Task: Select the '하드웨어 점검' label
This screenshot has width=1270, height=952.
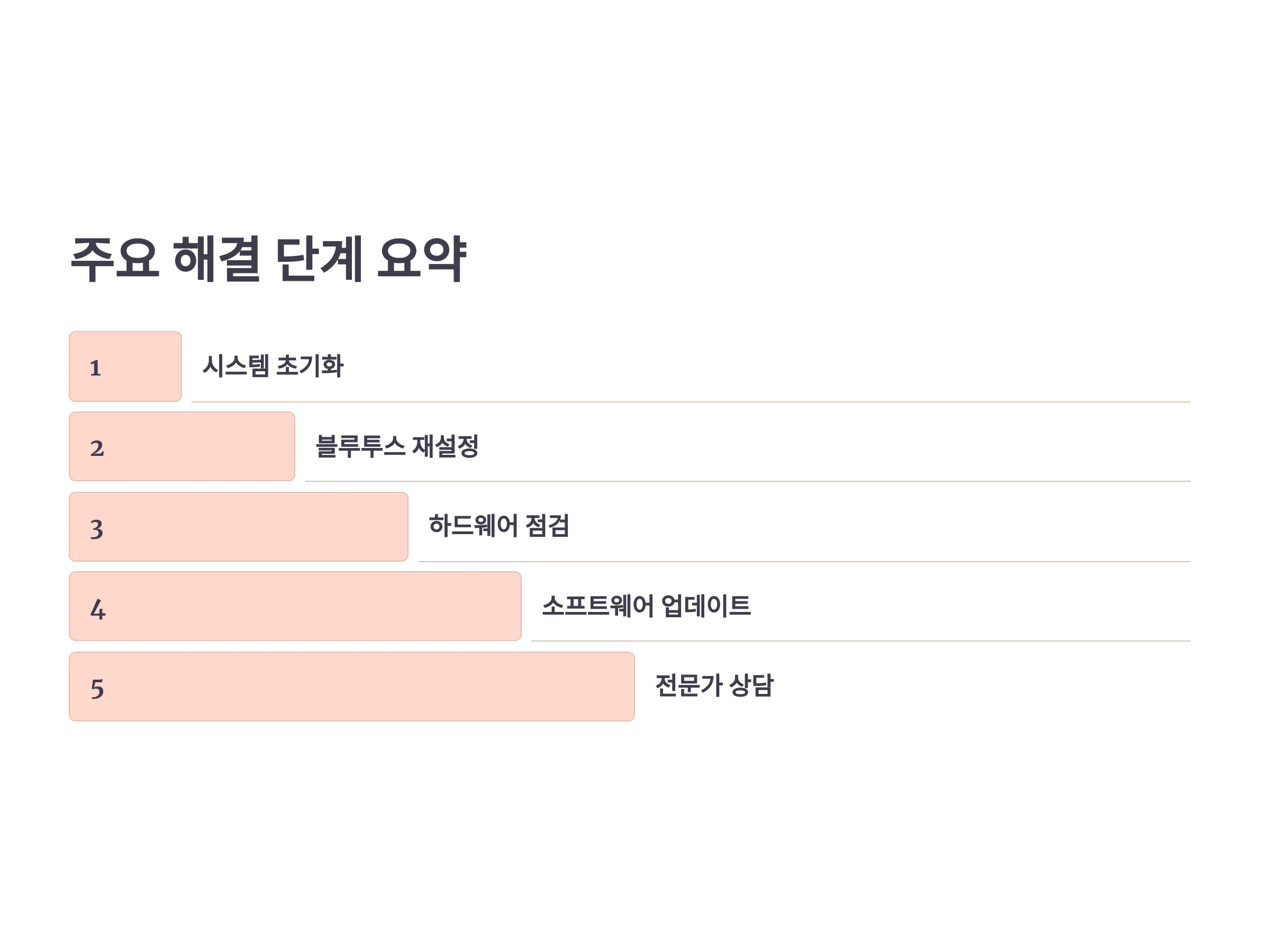Action: 499,526
